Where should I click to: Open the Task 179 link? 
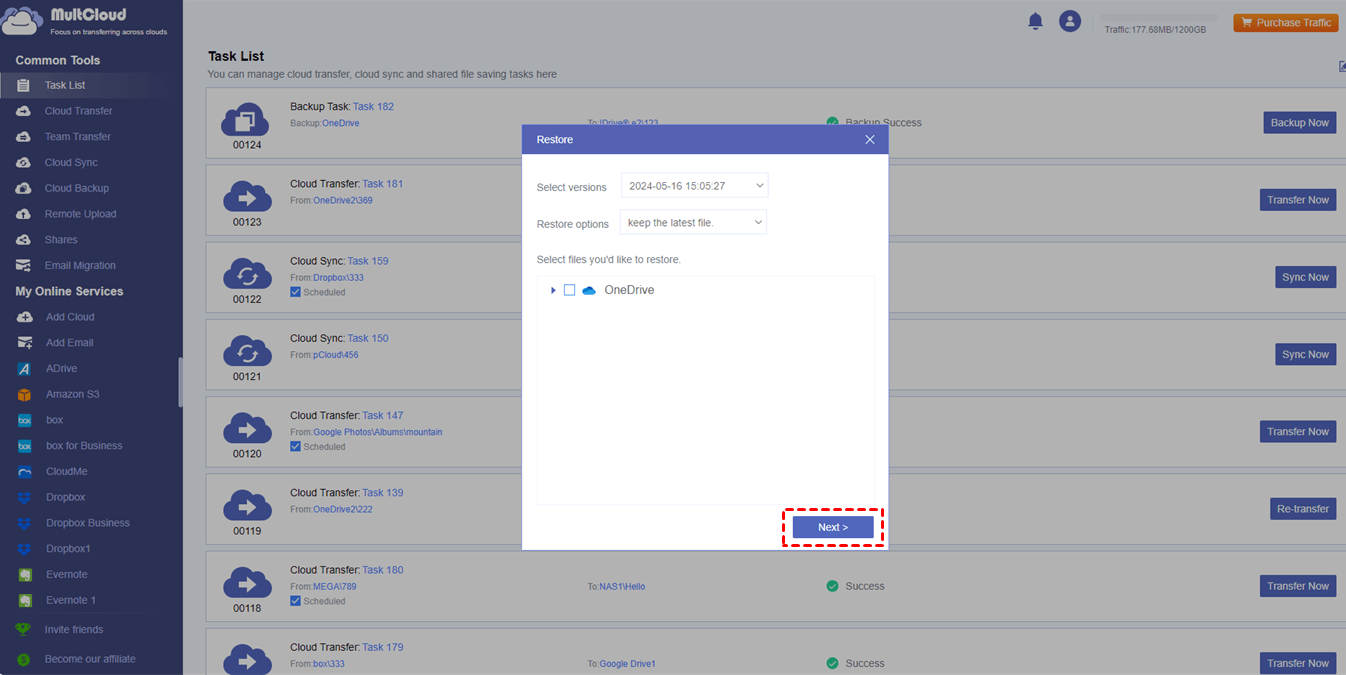coord(383,647)
